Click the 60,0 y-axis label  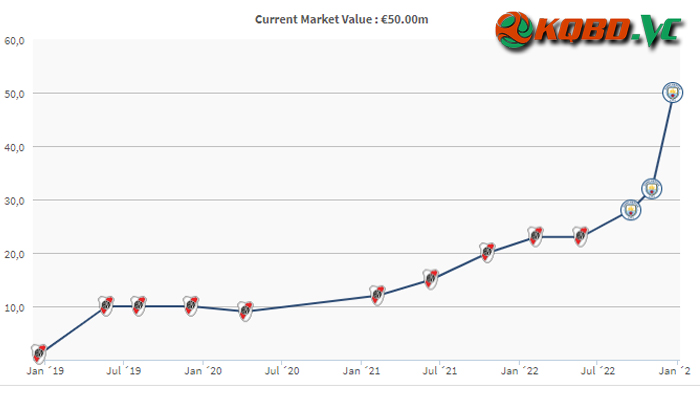tap(14, 41)
